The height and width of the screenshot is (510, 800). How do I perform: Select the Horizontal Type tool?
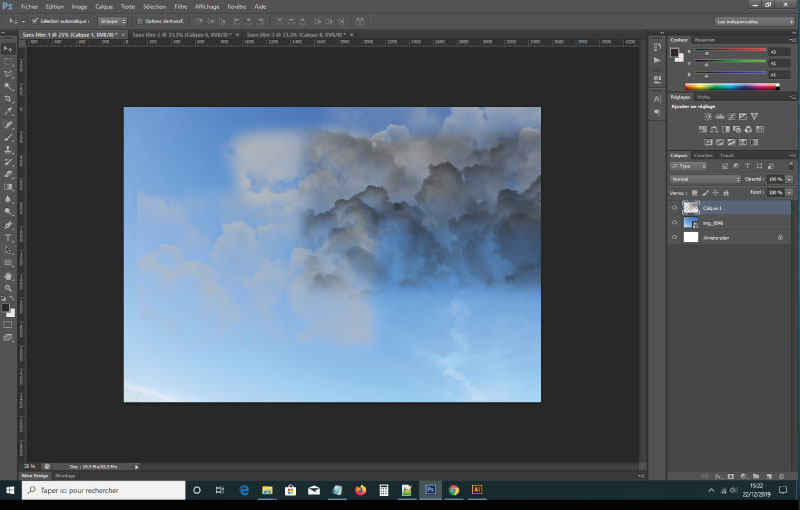point(8,237)
